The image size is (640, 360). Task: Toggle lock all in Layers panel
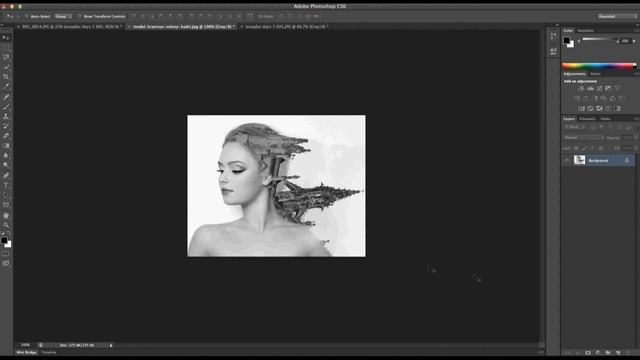point(601,148)
